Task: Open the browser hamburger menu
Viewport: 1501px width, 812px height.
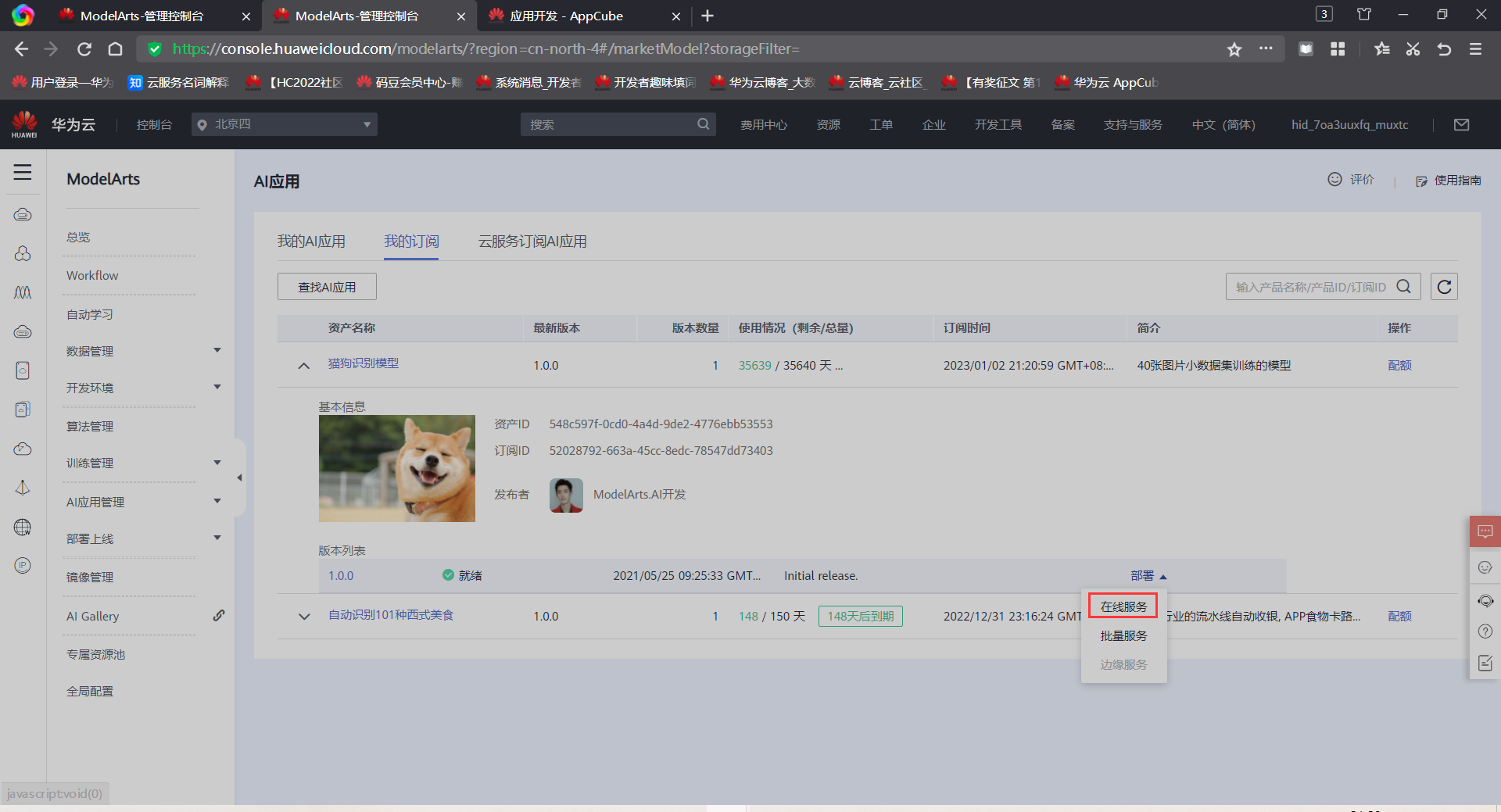Action: click(1475, 49)
